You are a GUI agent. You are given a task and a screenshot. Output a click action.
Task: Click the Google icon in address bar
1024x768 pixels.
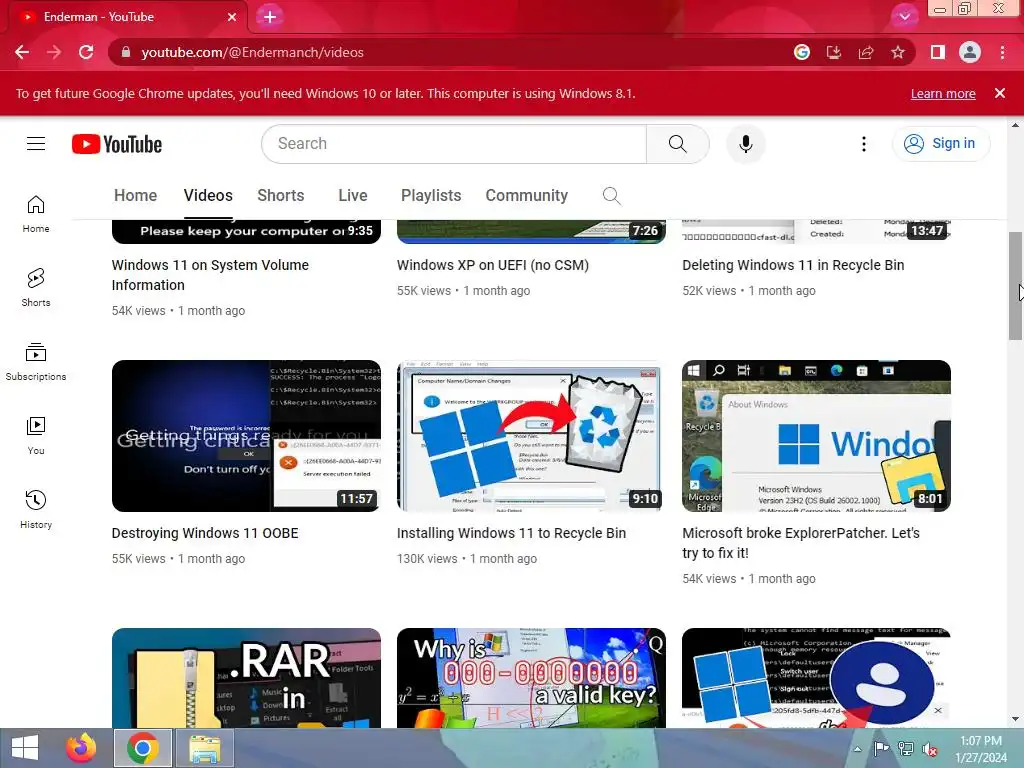[x=801, y=52]
